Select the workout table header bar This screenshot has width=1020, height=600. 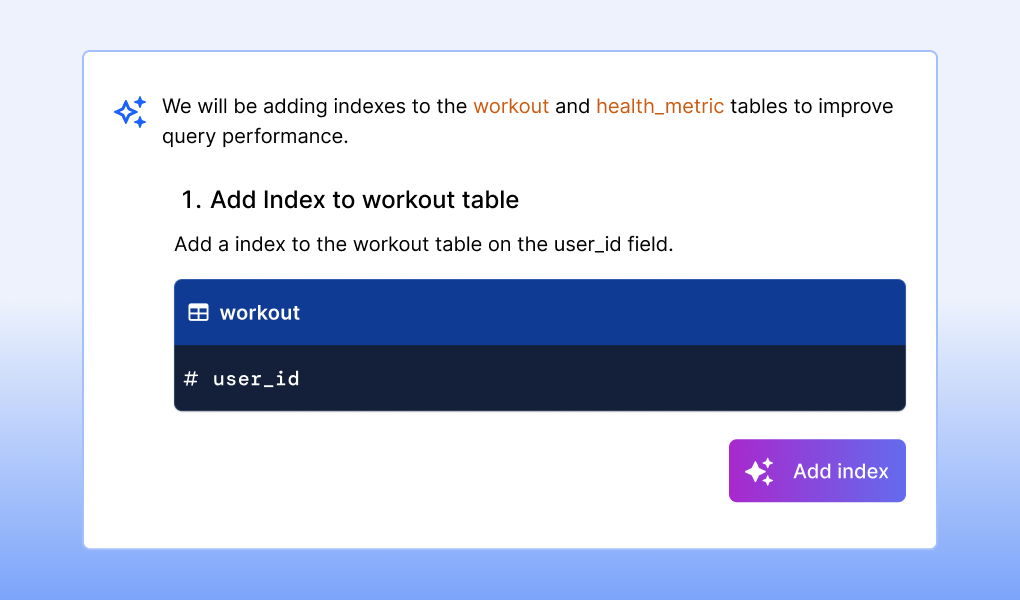[540, 313]
